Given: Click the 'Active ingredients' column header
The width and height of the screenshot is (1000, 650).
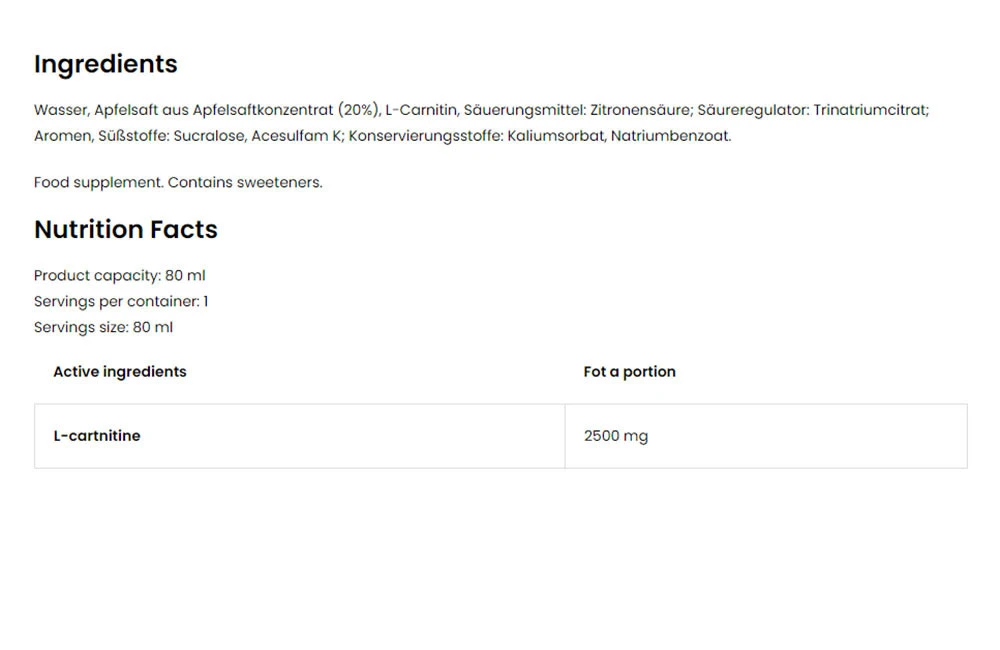Looking at the screenshot, I should click(x=119, y=372).
